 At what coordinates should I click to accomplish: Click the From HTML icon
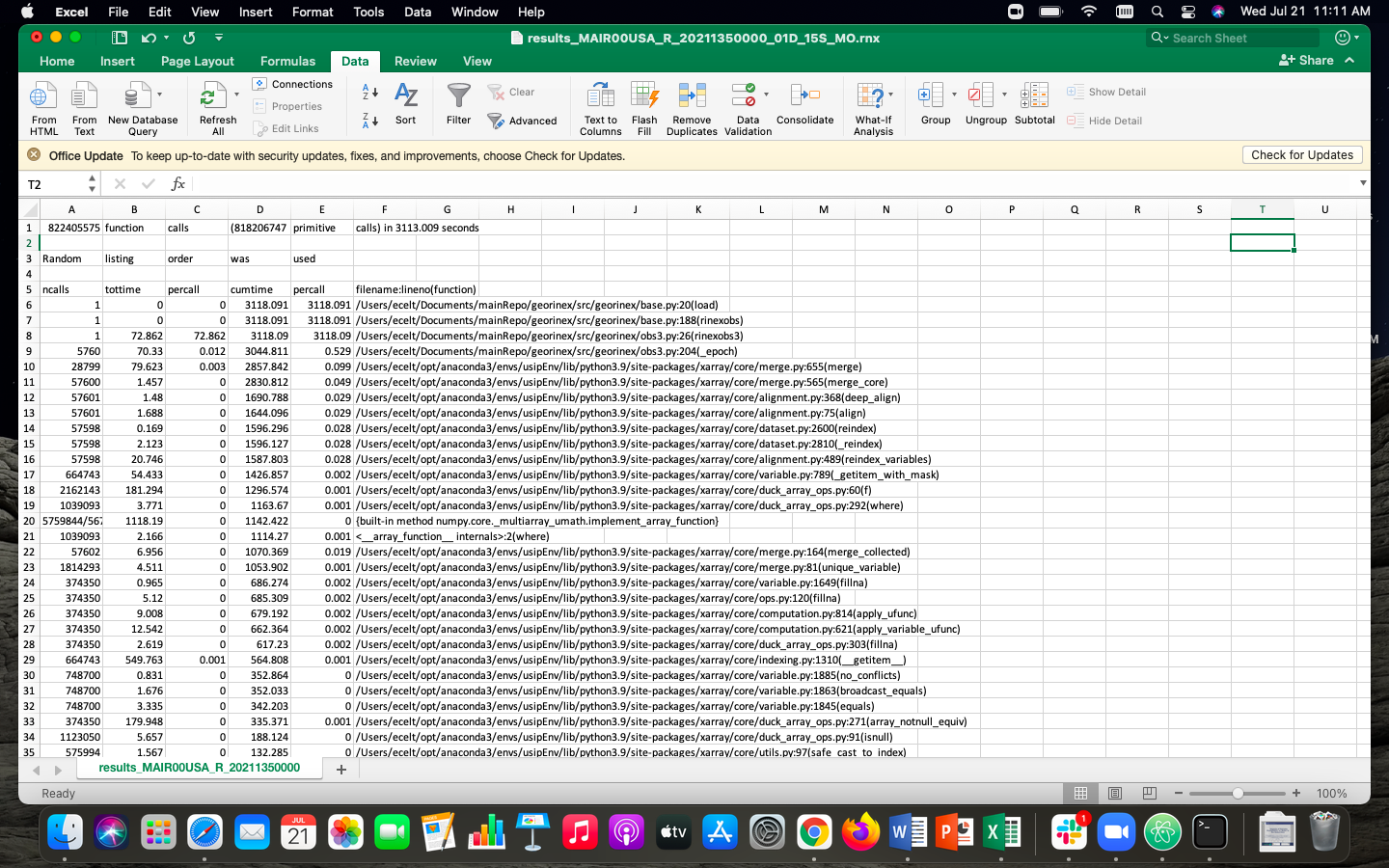(x=43, y=107)
